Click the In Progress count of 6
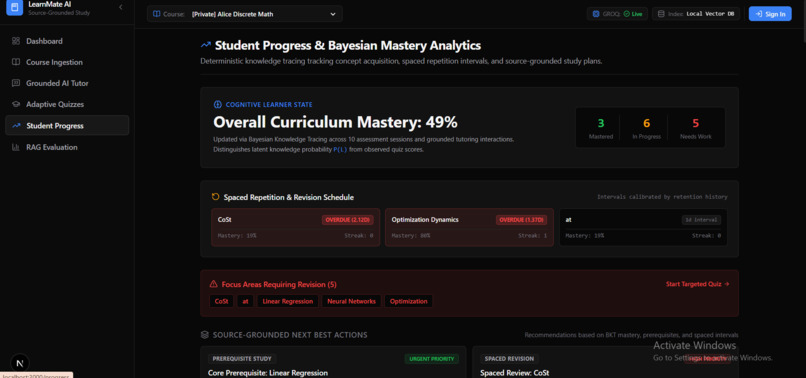 point(647,123)
